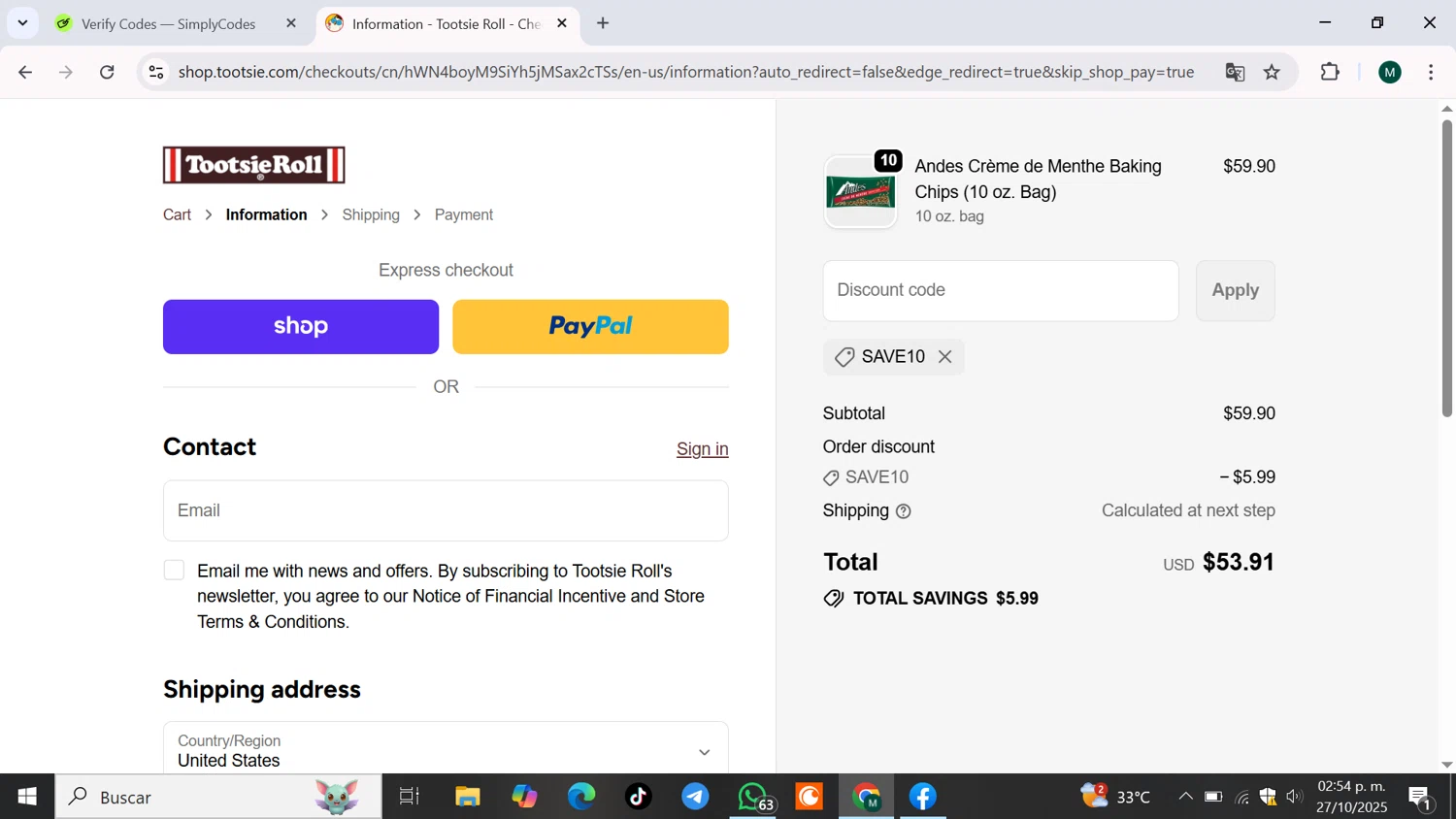The image size is (1456, 819).
Task: Select the Information breadcrumb step
Action: 266,215
